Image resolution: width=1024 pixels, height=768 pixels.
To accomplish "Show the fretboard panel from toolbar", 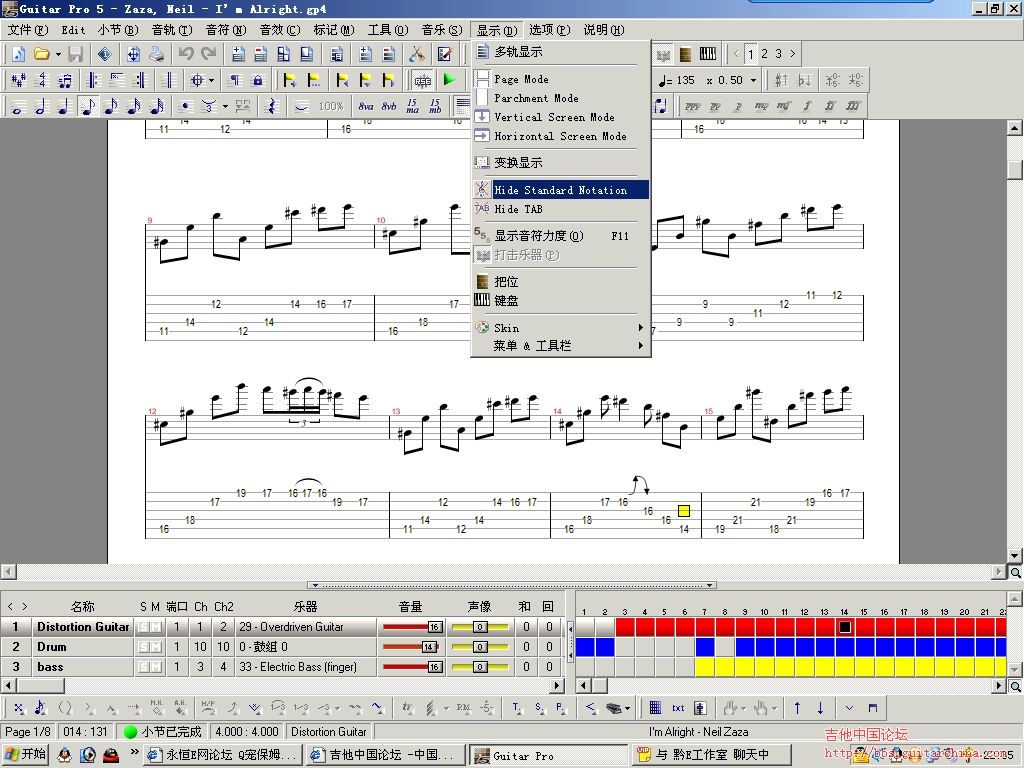I will pos(685,54).
